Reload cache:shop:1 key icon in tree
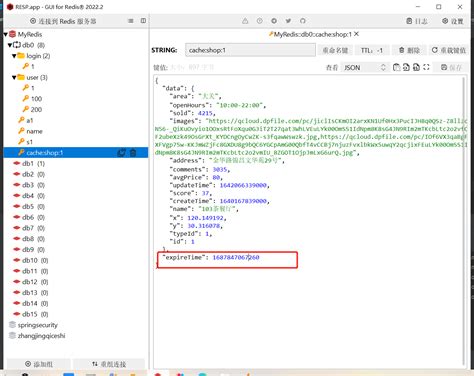 point(121,153)
